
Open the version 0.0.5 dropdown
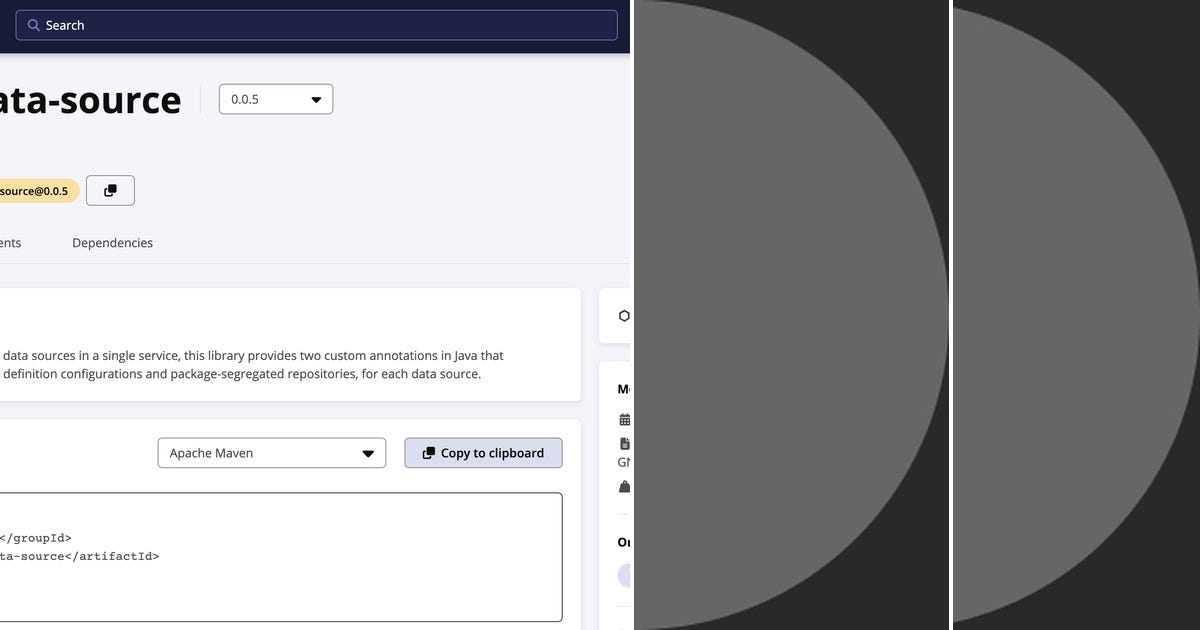click(x=275, y=99)
